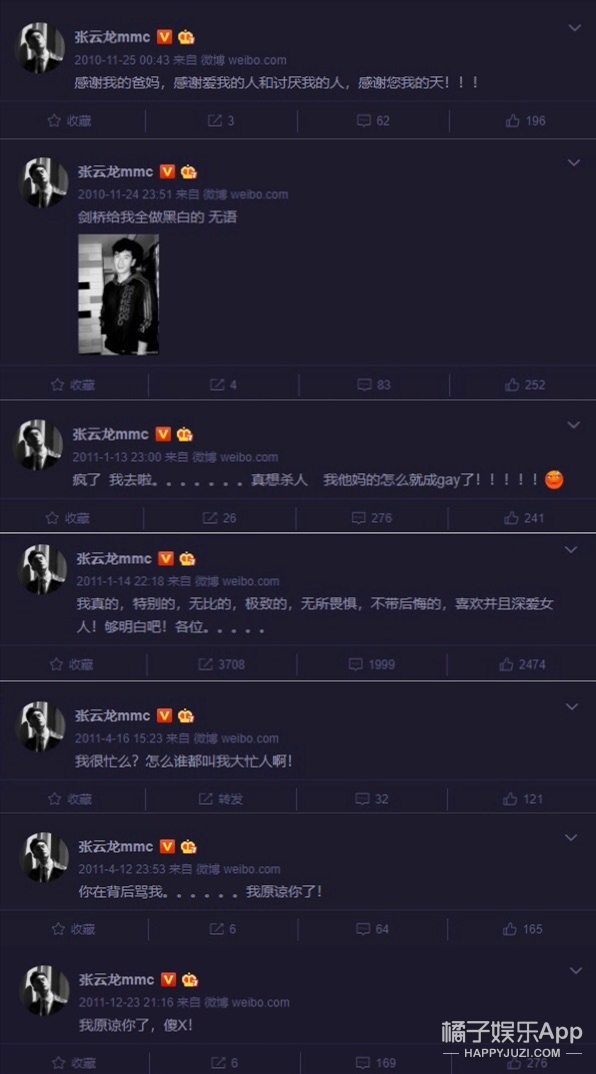Screen dimensions: 596x1074
Task: Like the post with 165 likes
Action: click(523, 929)
